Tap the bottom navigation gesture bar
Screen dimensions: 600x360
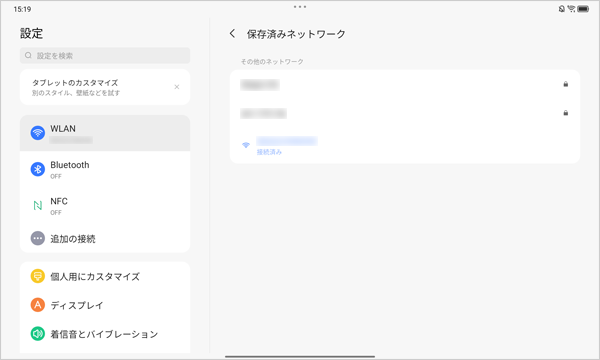tap(300, 357)
